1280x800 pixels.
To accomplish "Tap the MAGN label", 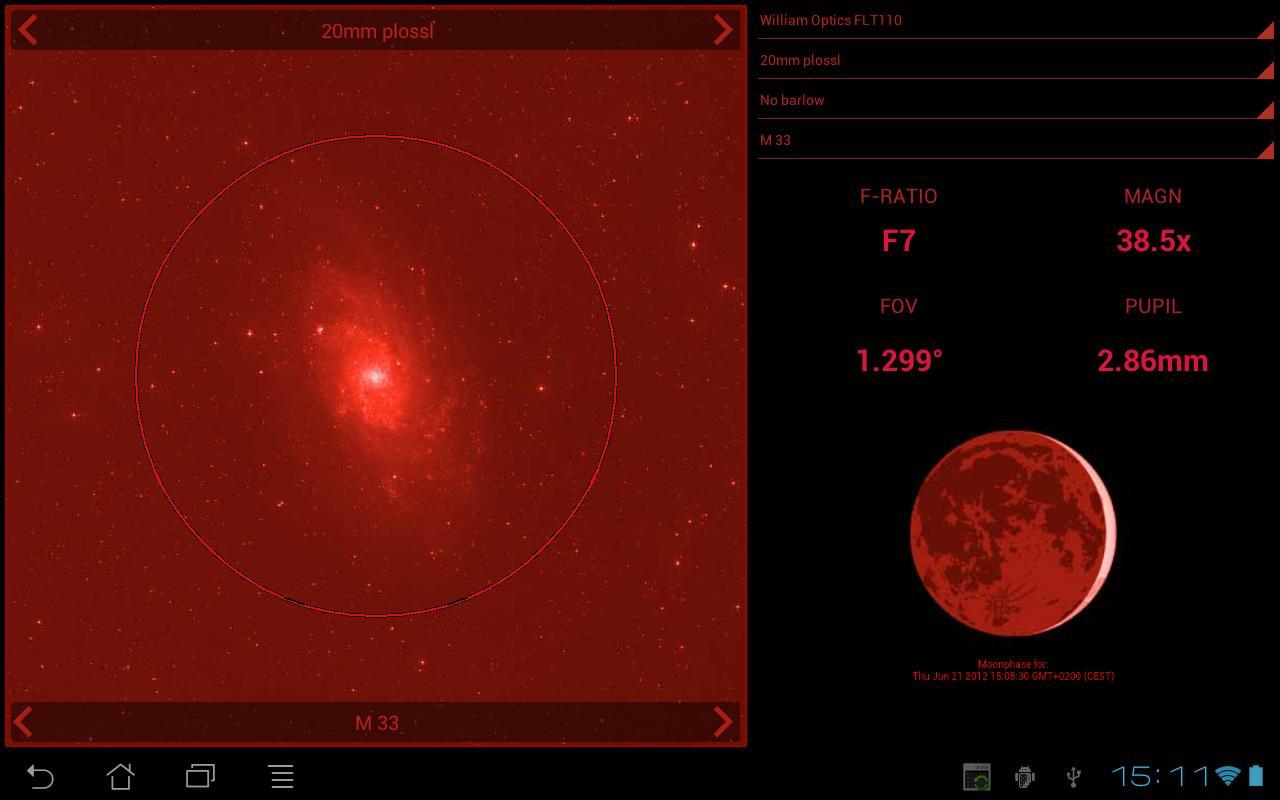I will pos(1153,196).
